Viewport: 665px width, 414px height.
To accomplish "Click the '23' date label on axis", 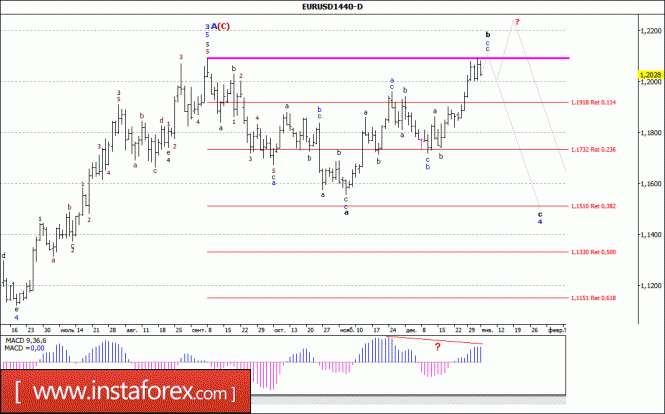I will coord(30,330).
